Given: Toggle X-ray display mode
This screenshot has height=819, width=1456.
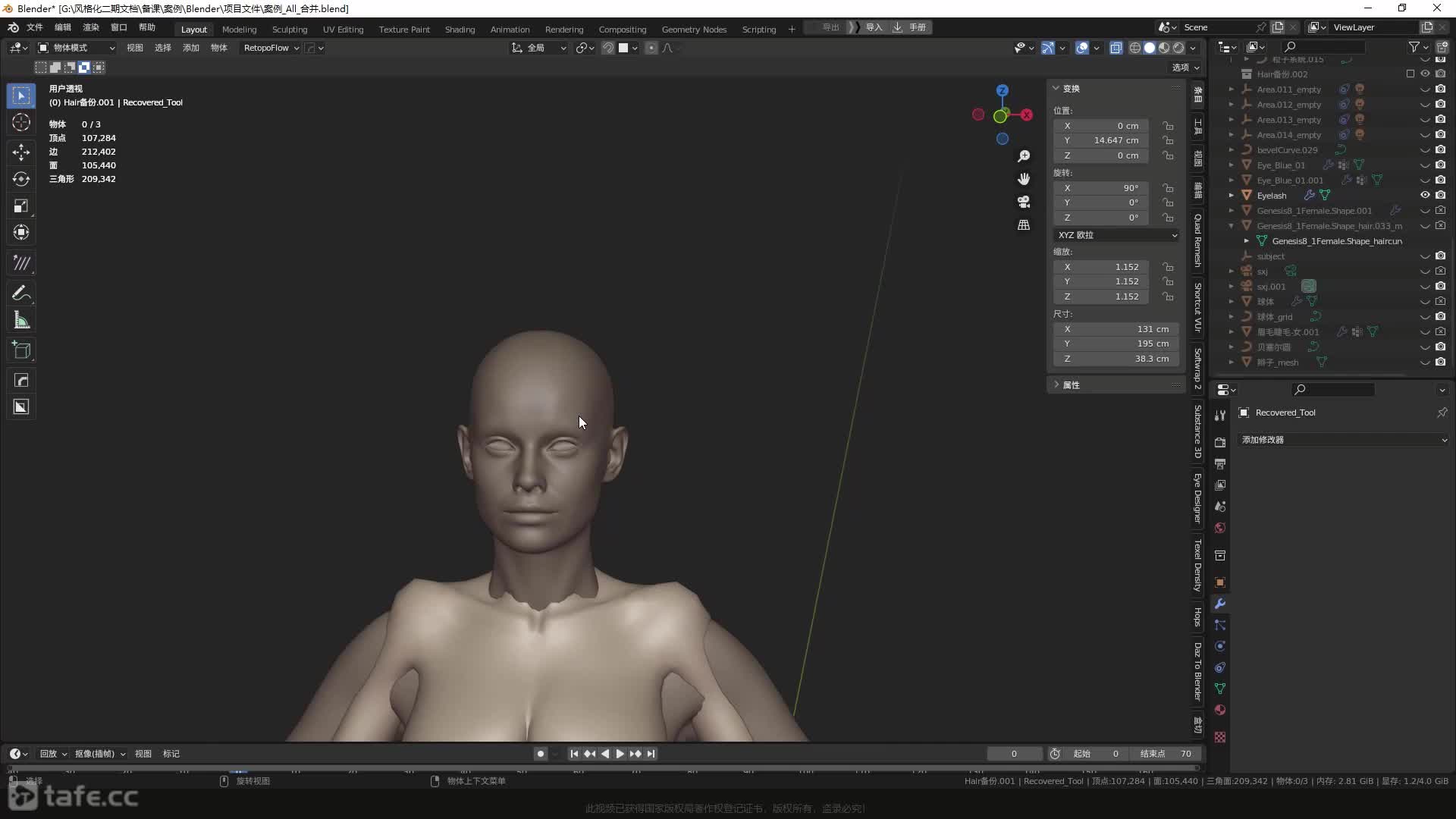Looking at the screenshot, I should coord(1116,48).
